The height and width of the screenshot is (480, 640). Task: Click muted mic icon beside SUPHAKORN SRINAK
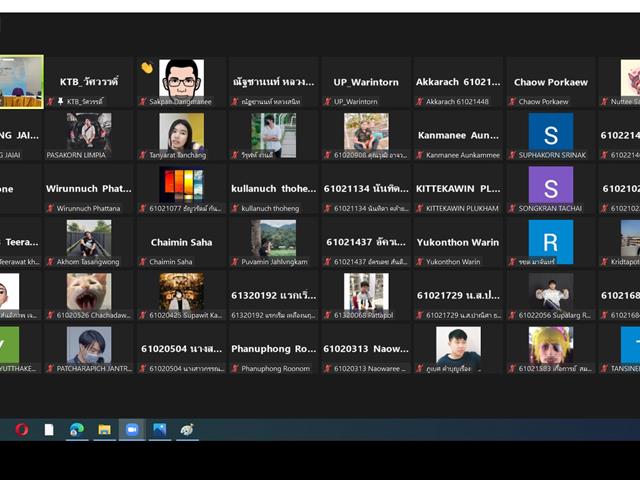point(513,155)
